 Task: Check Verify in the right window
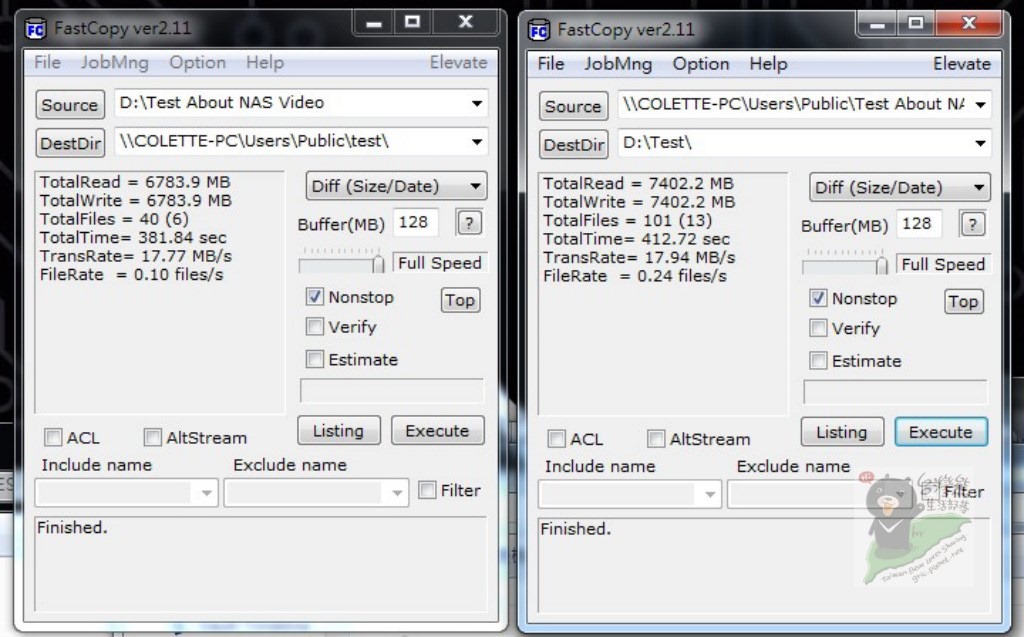point(818,327)
